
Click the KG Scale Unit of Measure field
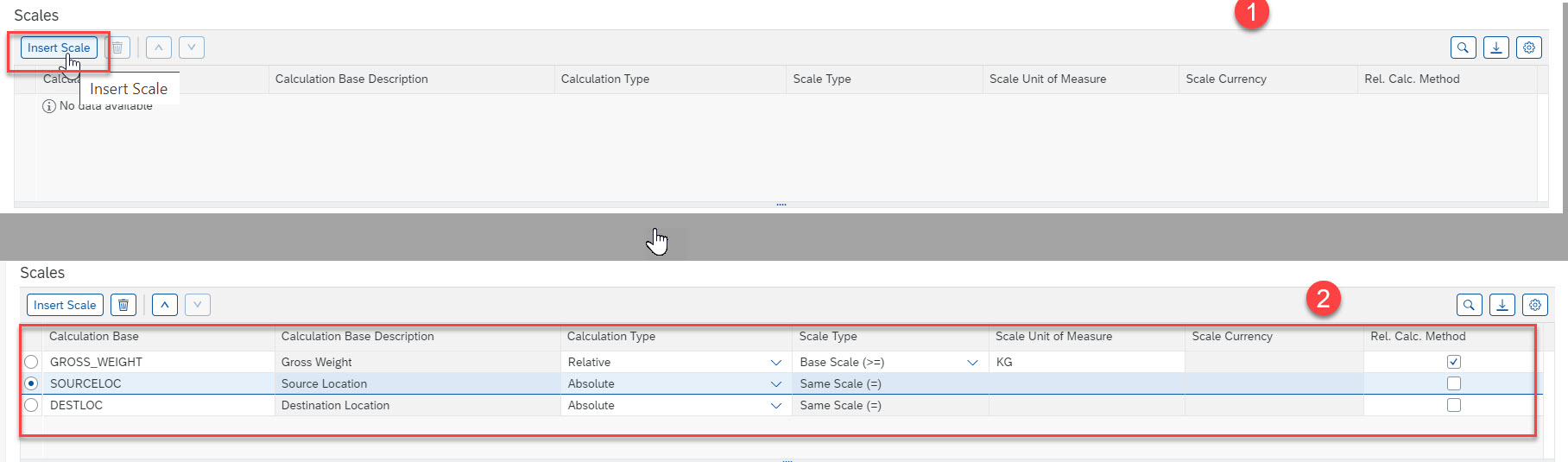[x=1085, y=362]
